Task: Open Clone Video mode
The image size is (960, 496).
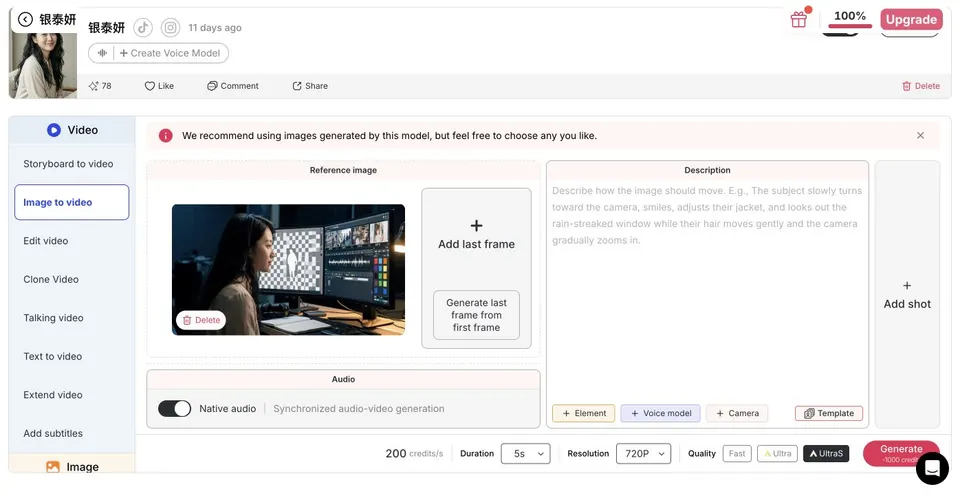Action: click(x=51, y=279)
